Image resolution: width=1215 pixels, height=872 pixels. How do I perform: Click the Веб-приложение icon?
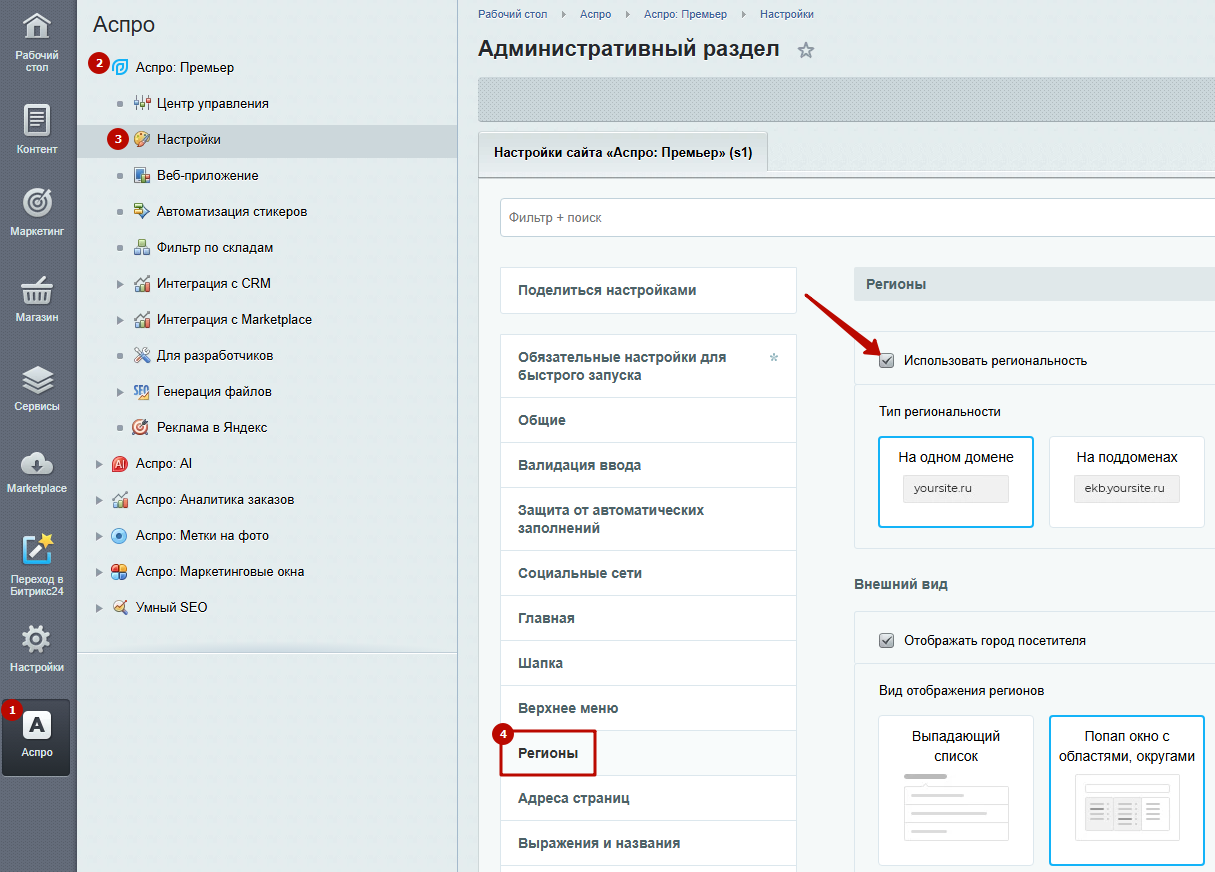coord(141,176)
